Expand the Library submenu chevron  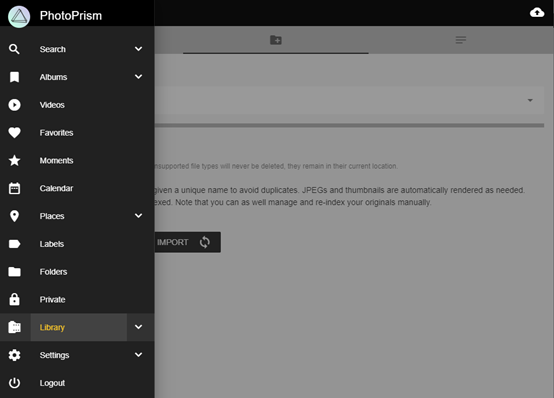138,327
